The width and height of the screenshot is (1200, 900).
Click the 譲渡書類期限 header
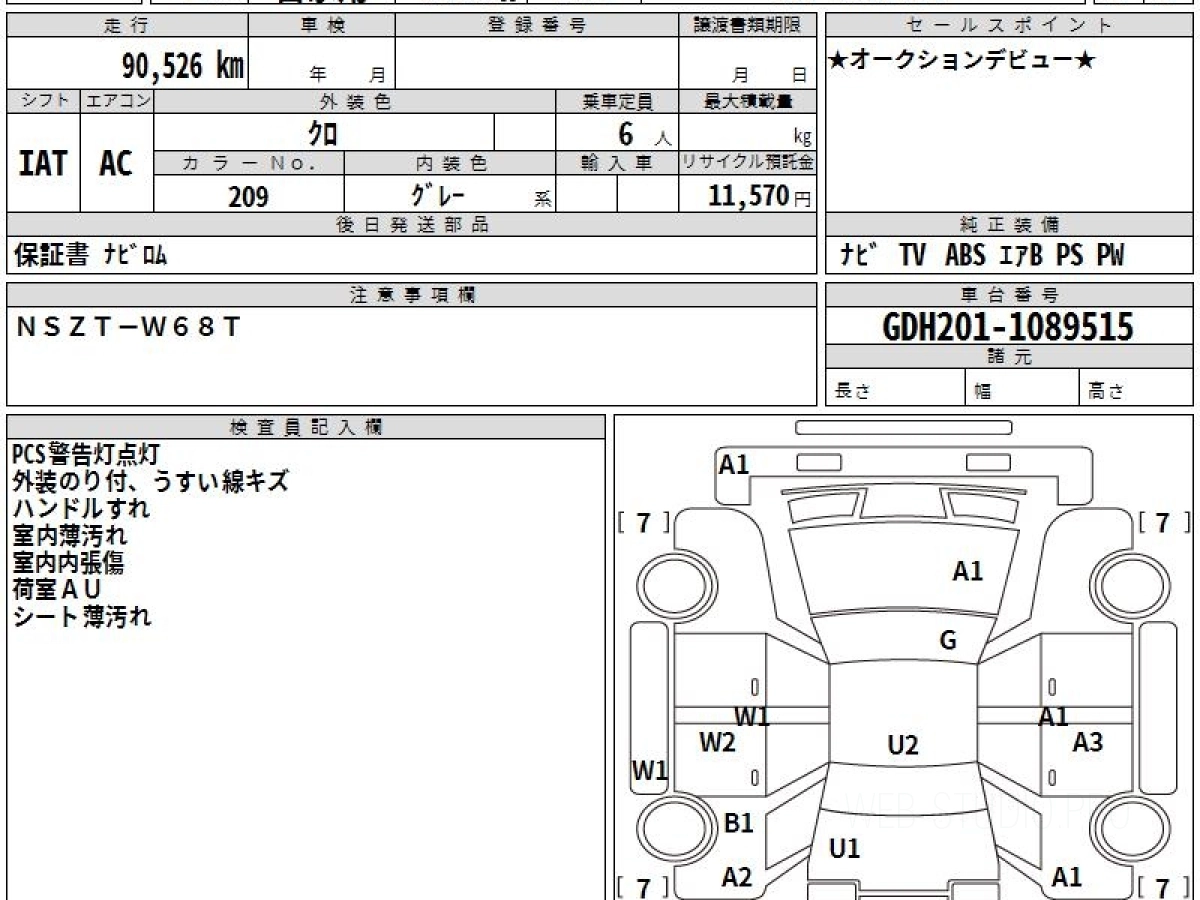(x=748, y=26)
